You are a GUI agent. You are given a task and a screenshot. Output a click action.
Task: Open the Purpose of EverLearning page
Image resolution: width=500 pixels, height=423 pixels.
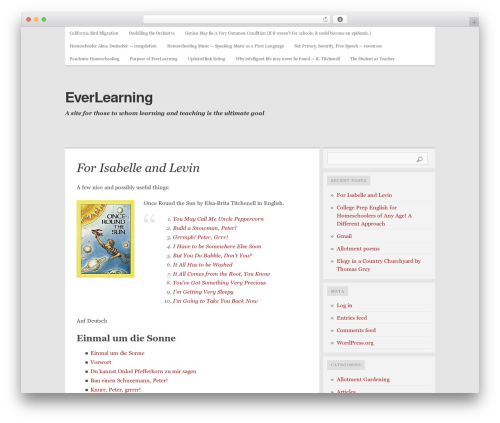153,59
